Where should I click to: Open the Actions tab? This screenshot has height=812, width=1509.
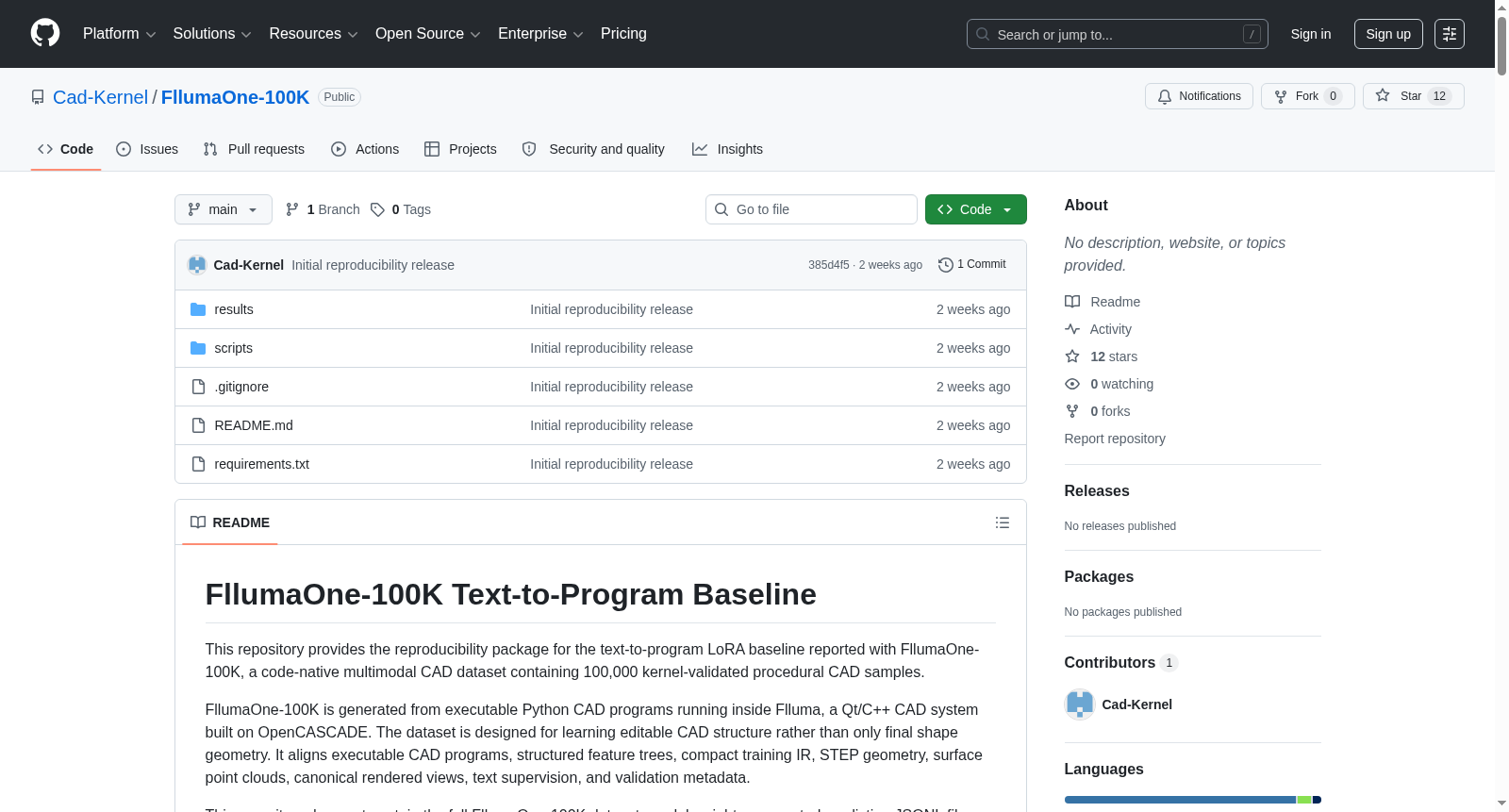pos(365,149)
